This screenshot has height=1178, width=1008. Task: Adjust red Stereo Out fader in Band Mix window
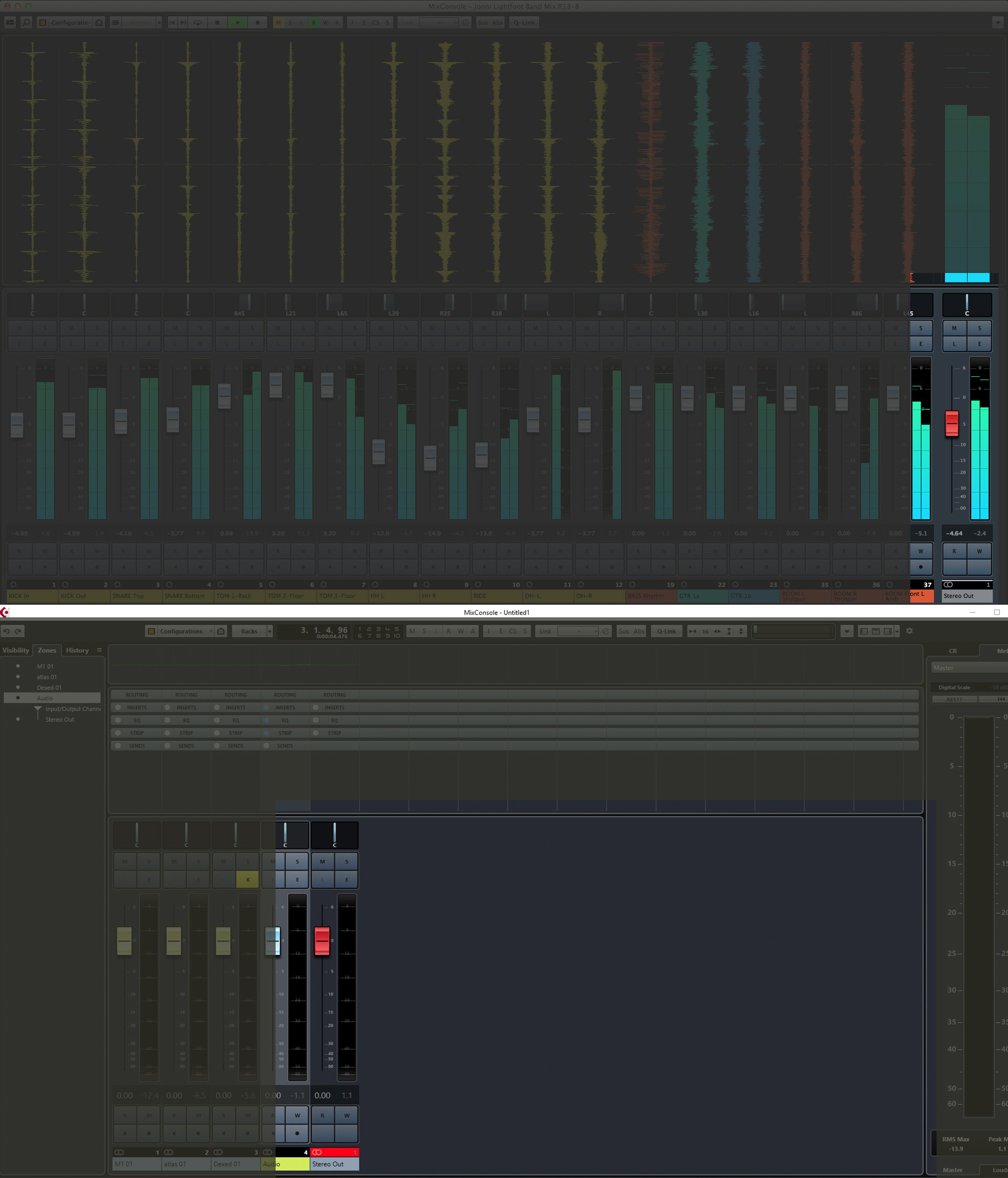[x=952, y=424]
